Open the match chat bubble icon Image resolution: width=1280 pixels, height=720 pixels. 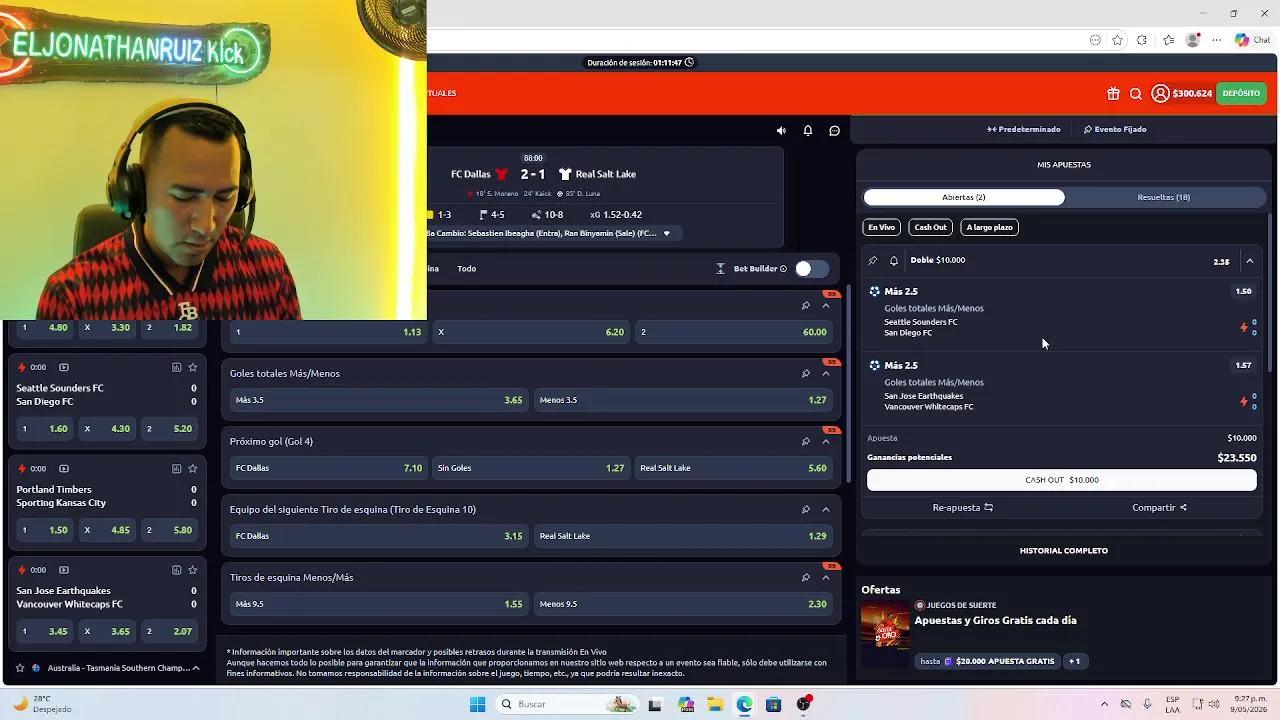(835, 130)
